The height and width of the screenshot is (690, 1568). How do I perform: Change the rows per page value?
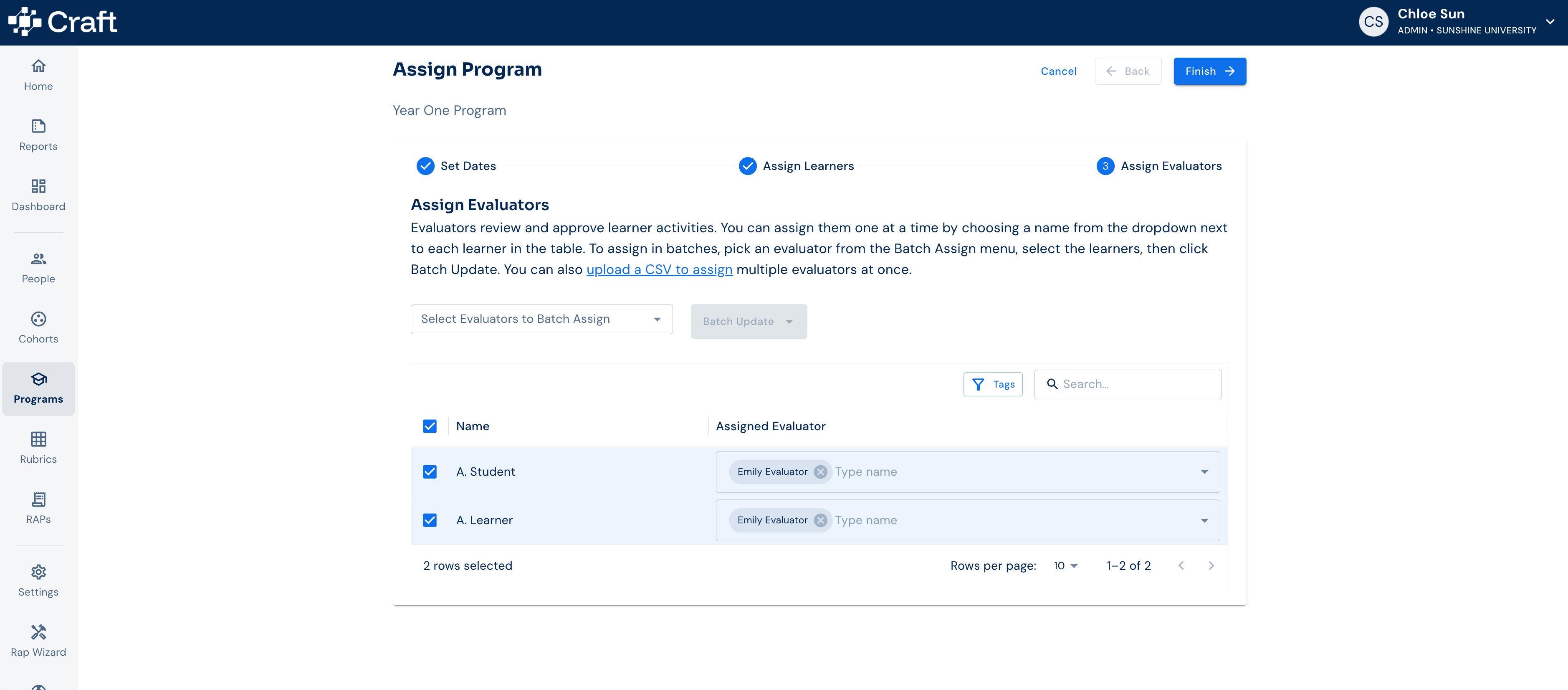tap(1065, 566)
